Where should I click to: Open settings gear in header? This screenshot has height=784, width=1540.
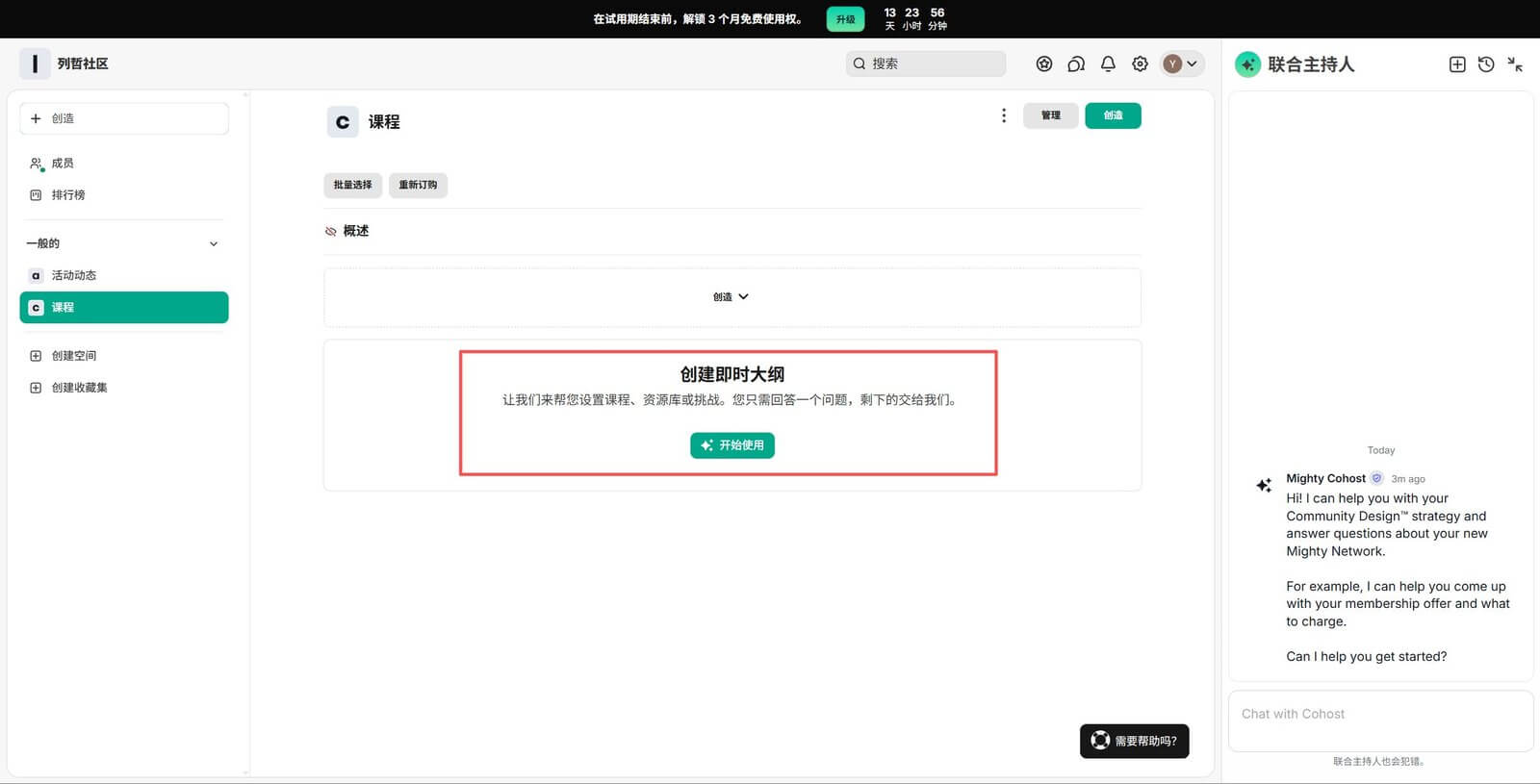click(1140, 63)
